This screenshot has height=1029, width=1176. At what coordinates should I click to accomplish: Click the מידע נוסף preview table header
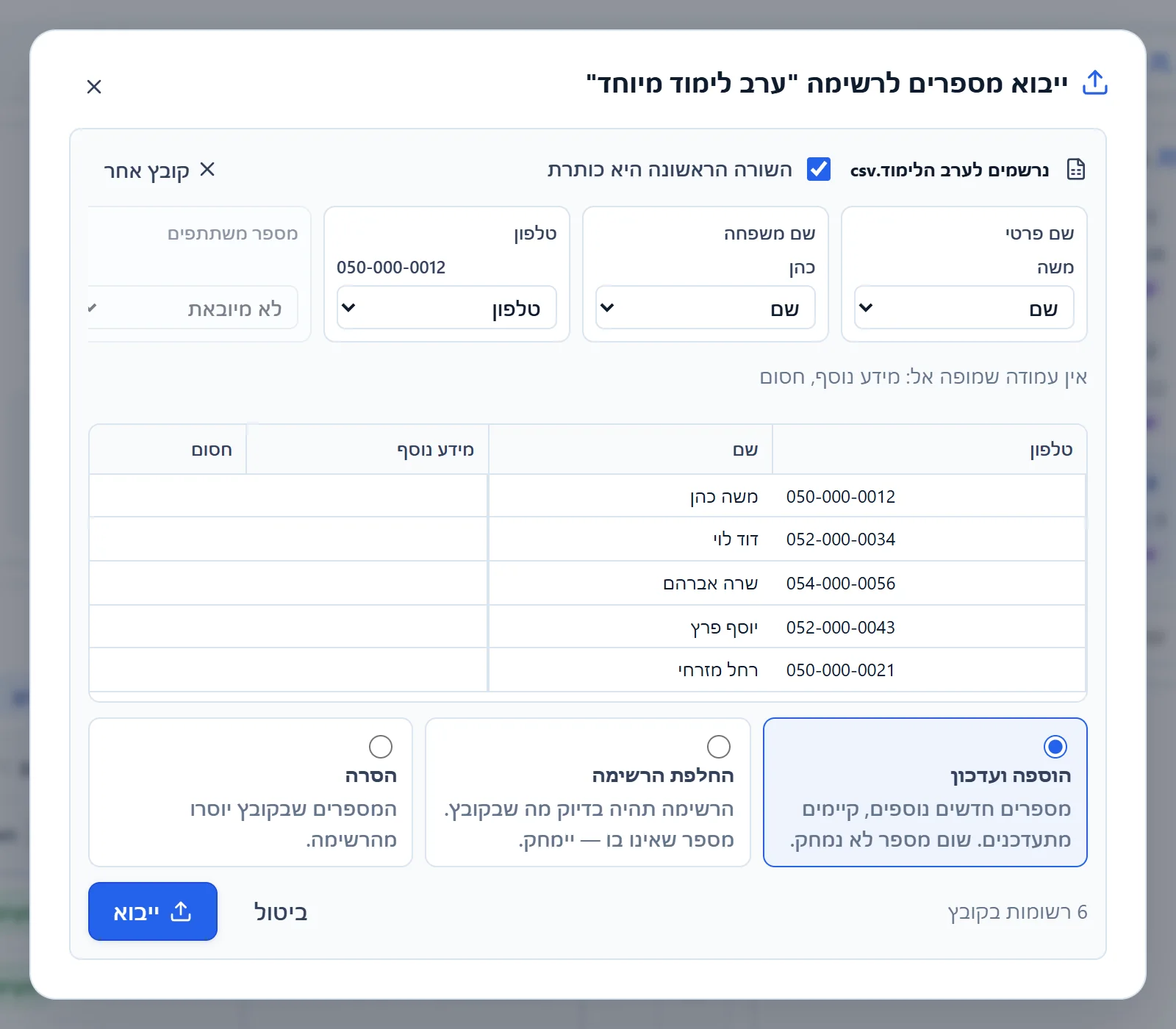point(367,449)
